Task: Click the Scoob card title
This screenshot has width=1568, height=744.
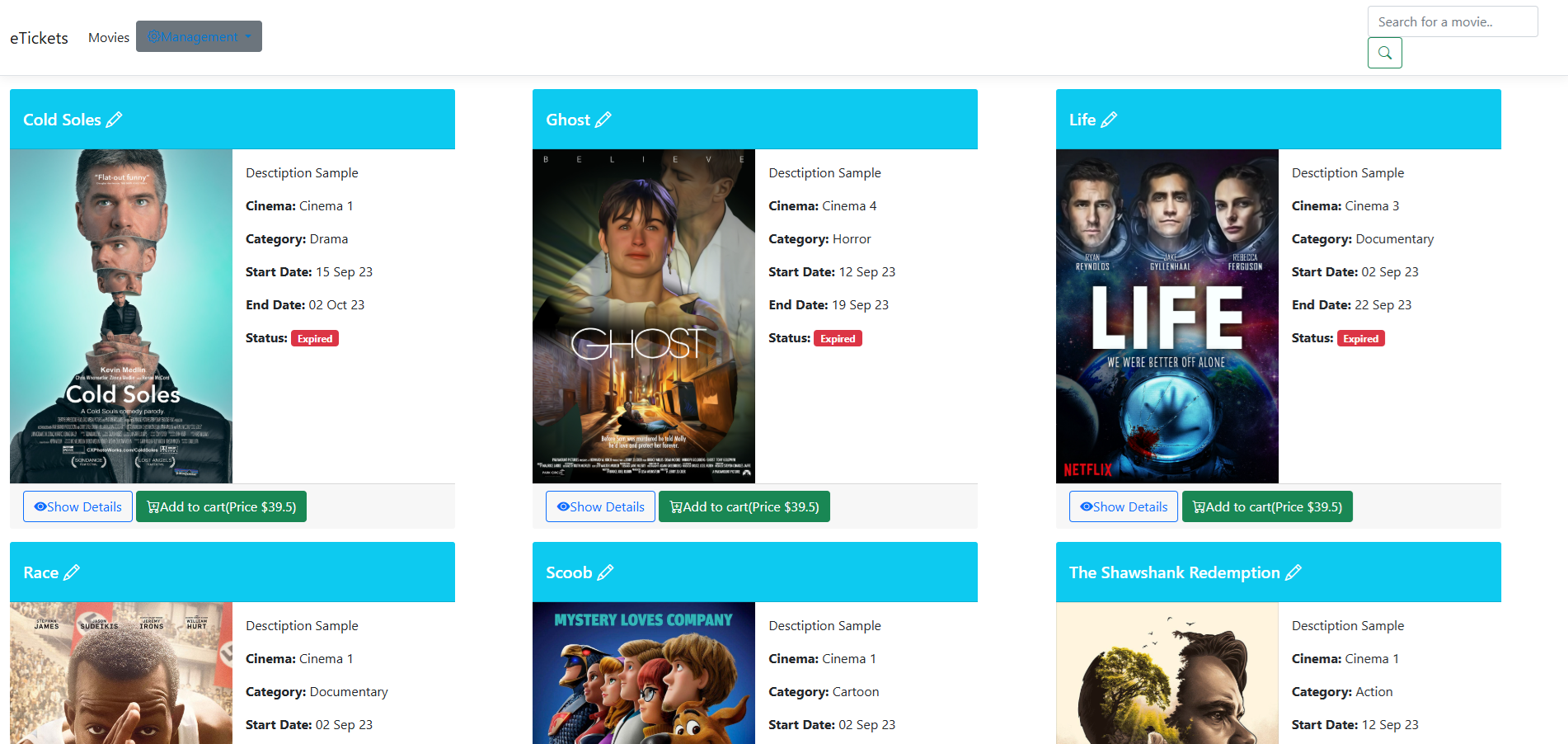Action: pyautogui.click(x=569, y=572)
